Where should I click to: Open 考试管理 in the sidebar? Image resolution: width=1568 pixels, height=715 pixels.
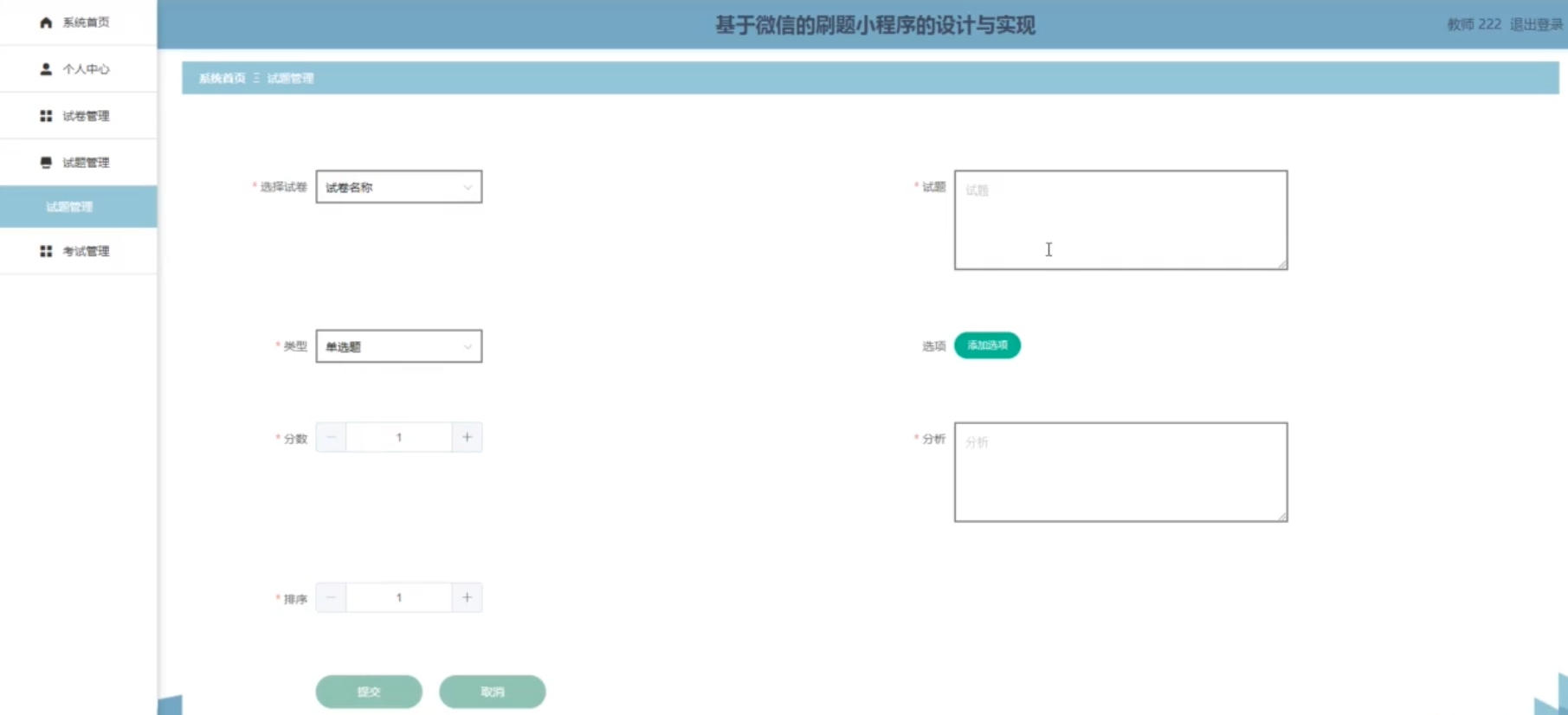click(x=86, y=251)
